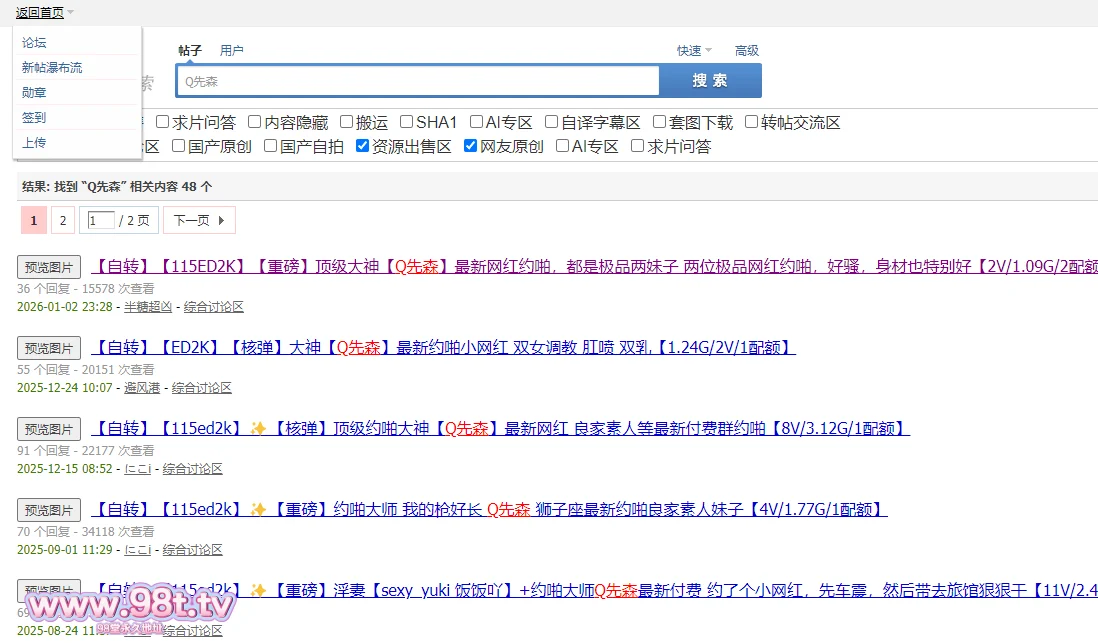
Task: Expand the 返回首页 dropdown arrow
Action: [x=71, y=13]
